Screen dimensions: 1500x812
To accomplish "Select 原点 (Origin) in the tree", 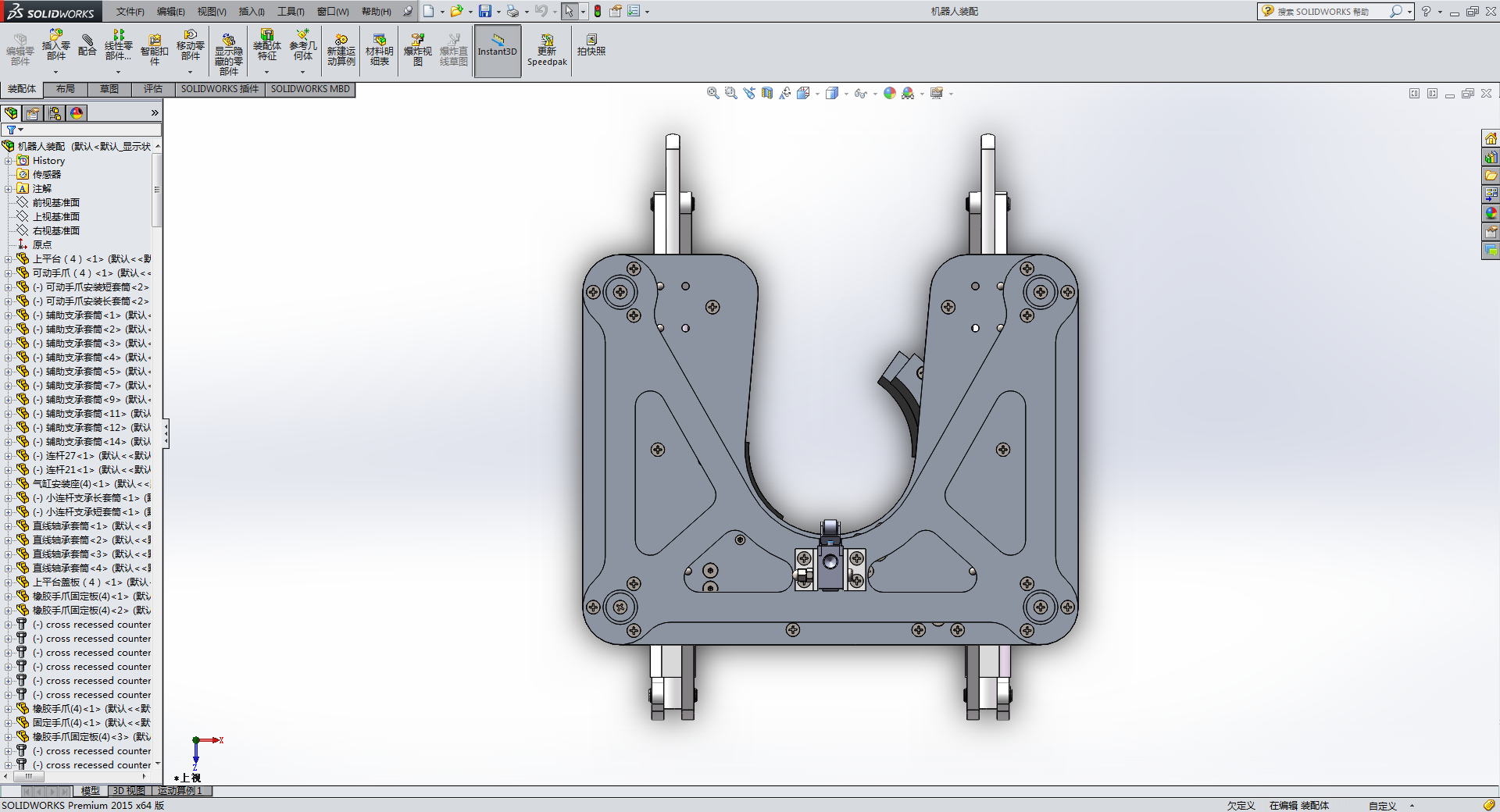I will [x=42, y=245].
